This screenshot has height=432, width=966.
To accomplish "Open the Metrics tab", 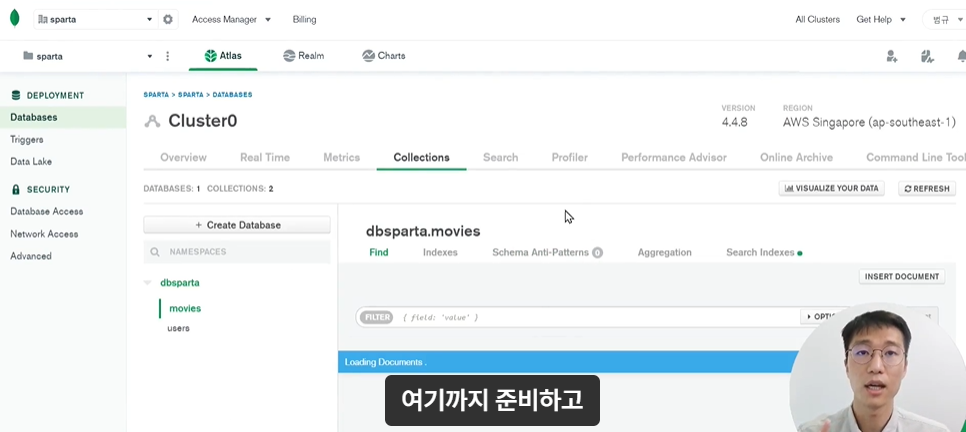I will click(x=341, y=157).
